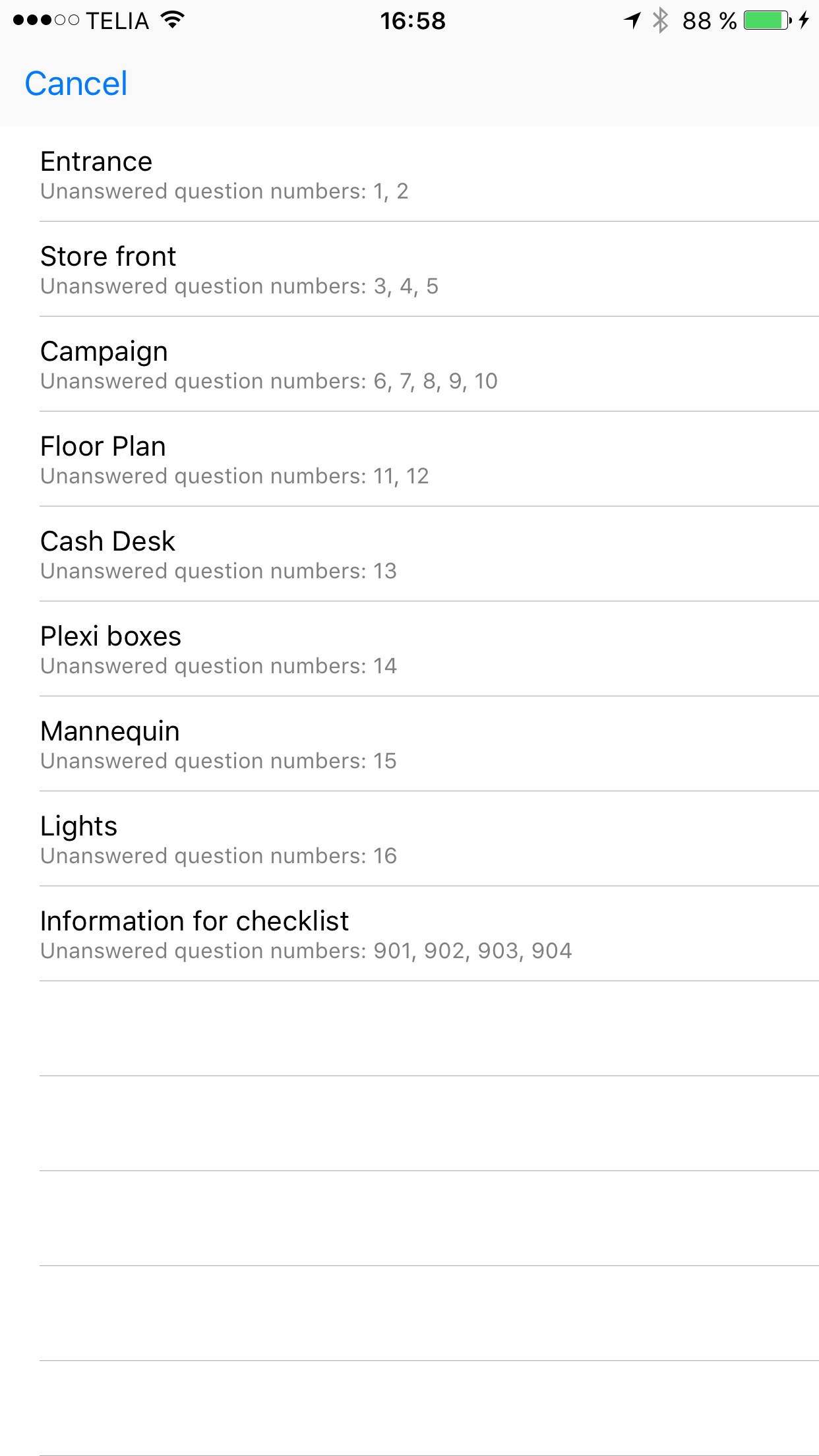Tap the Cancel button
Image resolution: width=819 pixels, height=1456 pixels.
(76, 84)
